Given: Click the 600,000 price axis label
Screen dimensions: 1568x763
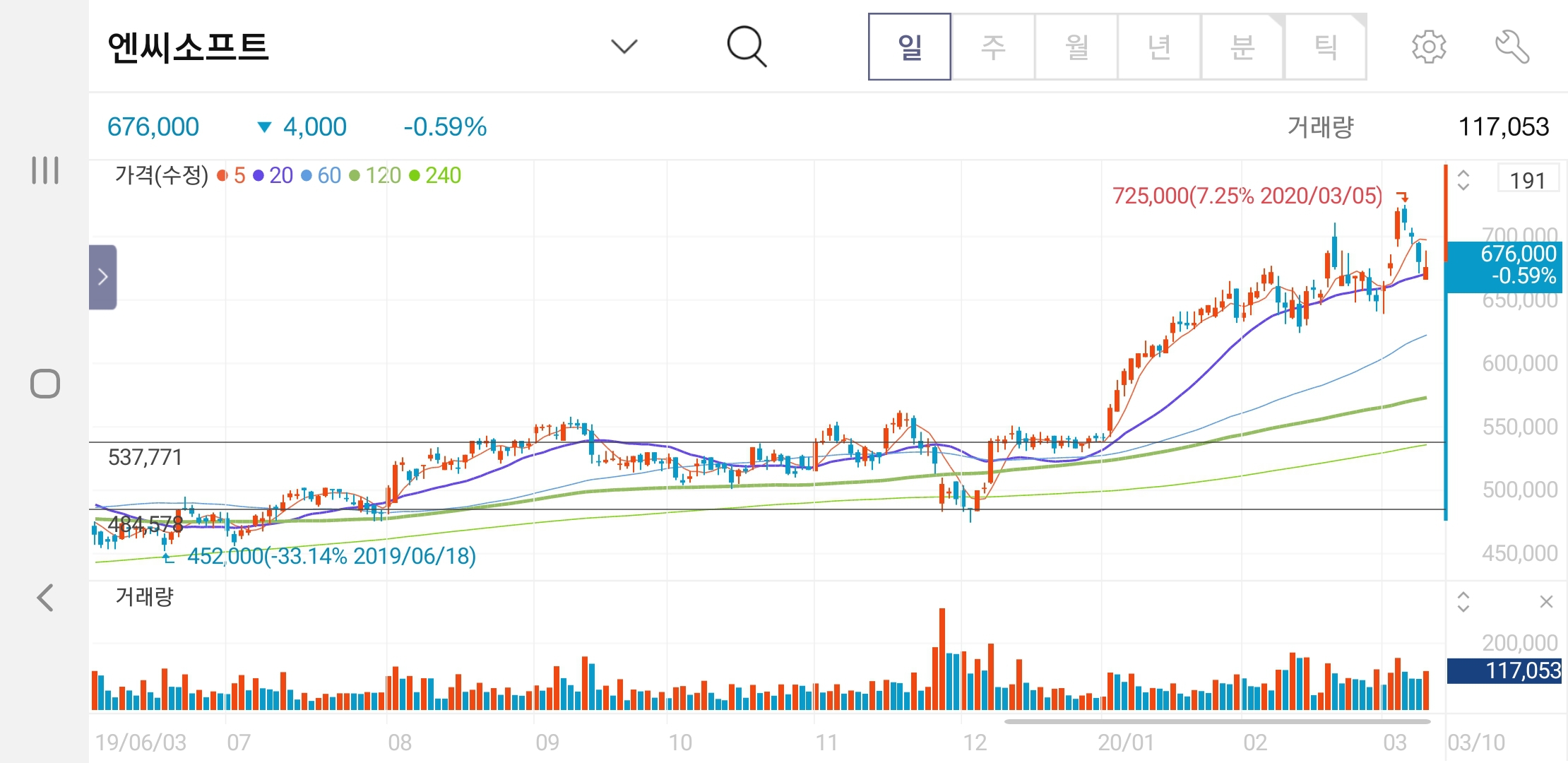Looking at the screenshot, I should pos(1520,363).
